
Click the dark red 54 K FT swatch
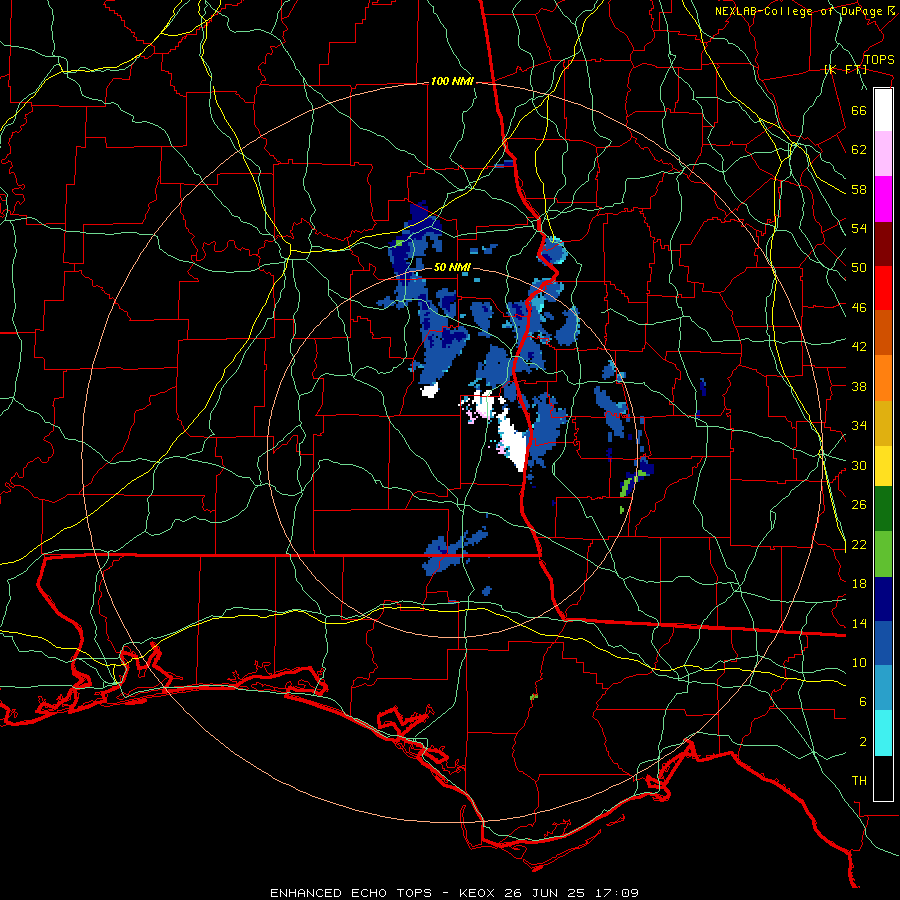(x=883, y=244)
